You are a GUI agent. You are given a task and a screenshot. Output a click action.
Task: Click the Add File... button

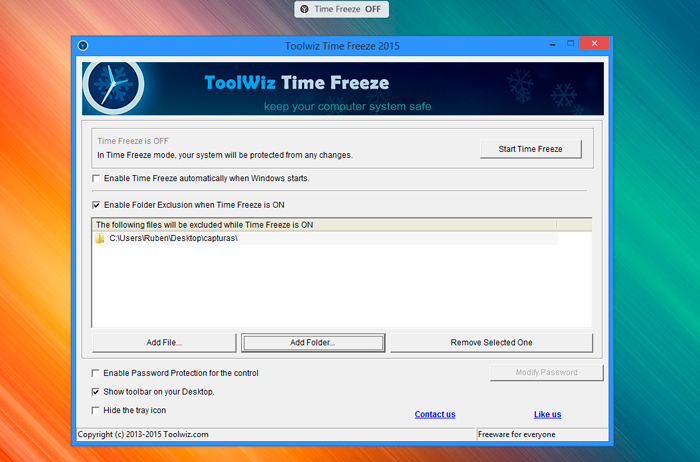(x=164, y=343)
